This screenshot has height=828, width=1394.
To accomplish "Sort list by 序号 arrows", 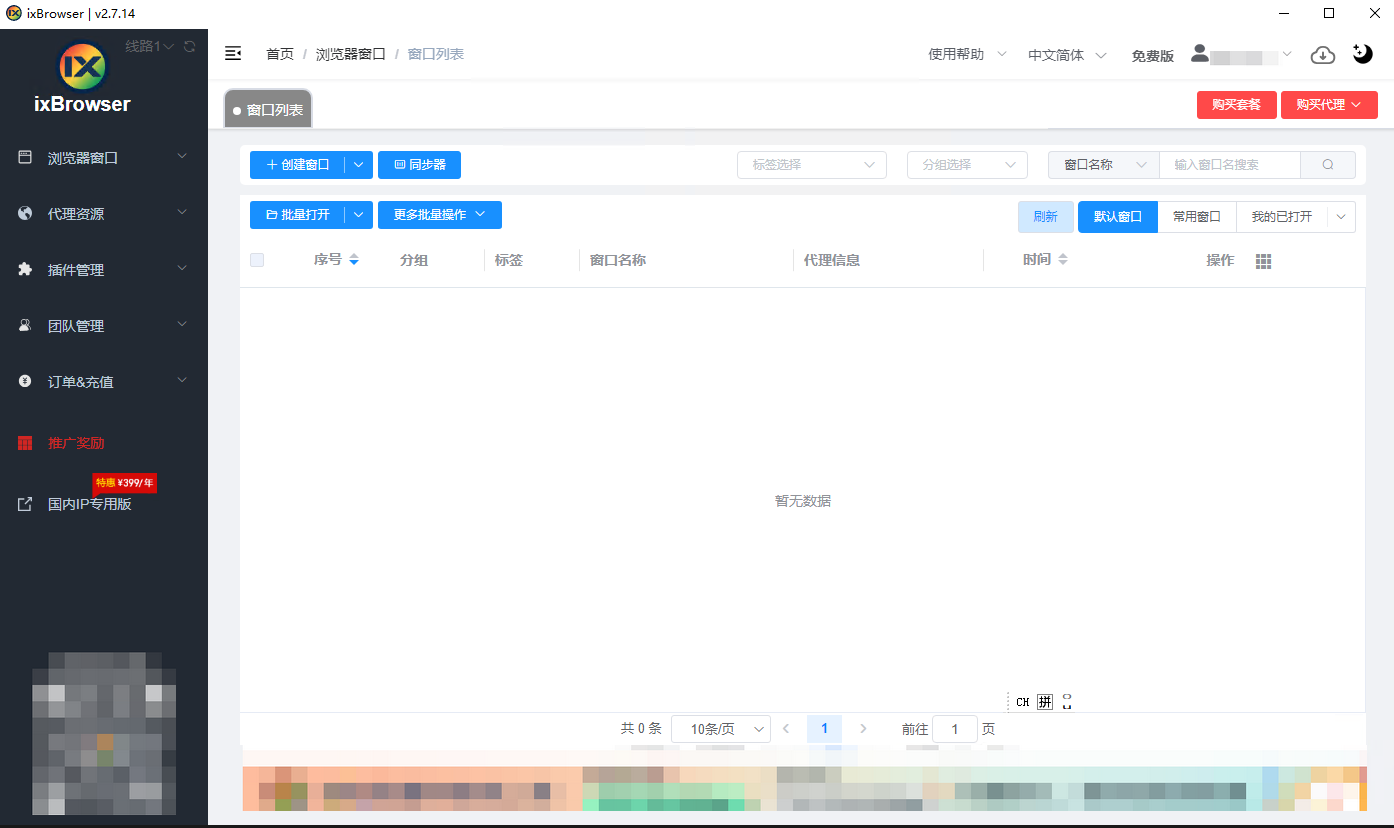I will (354, 260).
